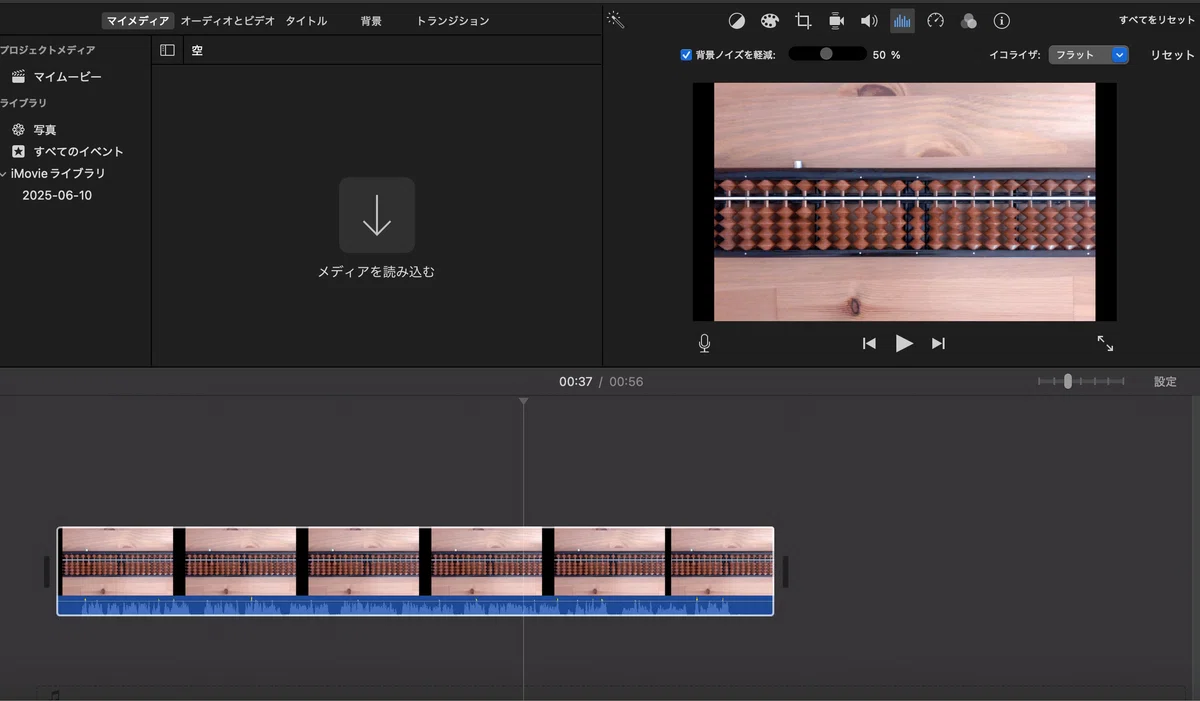Click the プロジェクトメディア section heading
1200x701 pixels.
50,50
